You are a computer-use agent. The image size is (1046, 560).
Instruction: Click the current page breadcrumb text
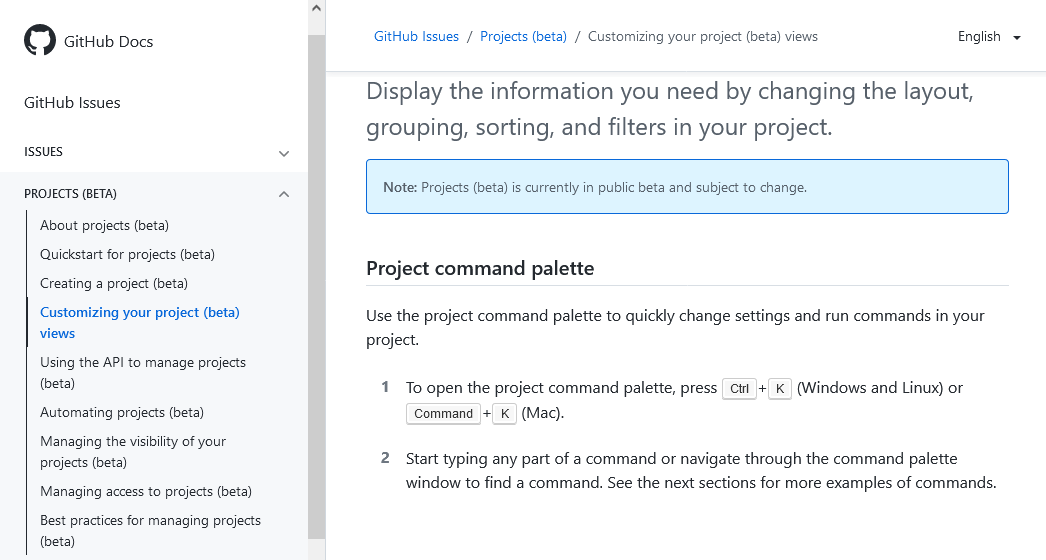702,37
